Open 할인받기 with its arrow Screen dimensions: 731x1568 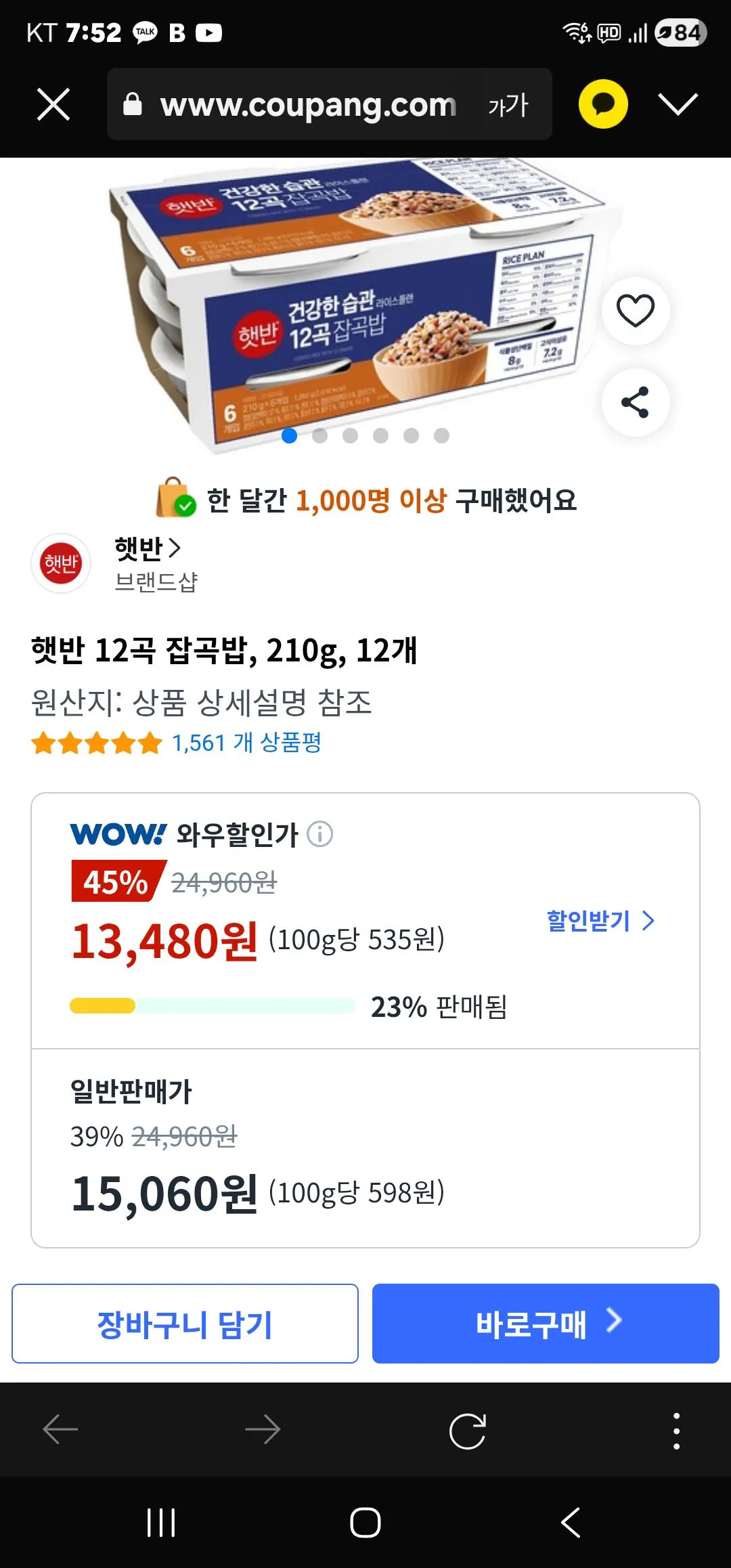[x=599, y=921]
